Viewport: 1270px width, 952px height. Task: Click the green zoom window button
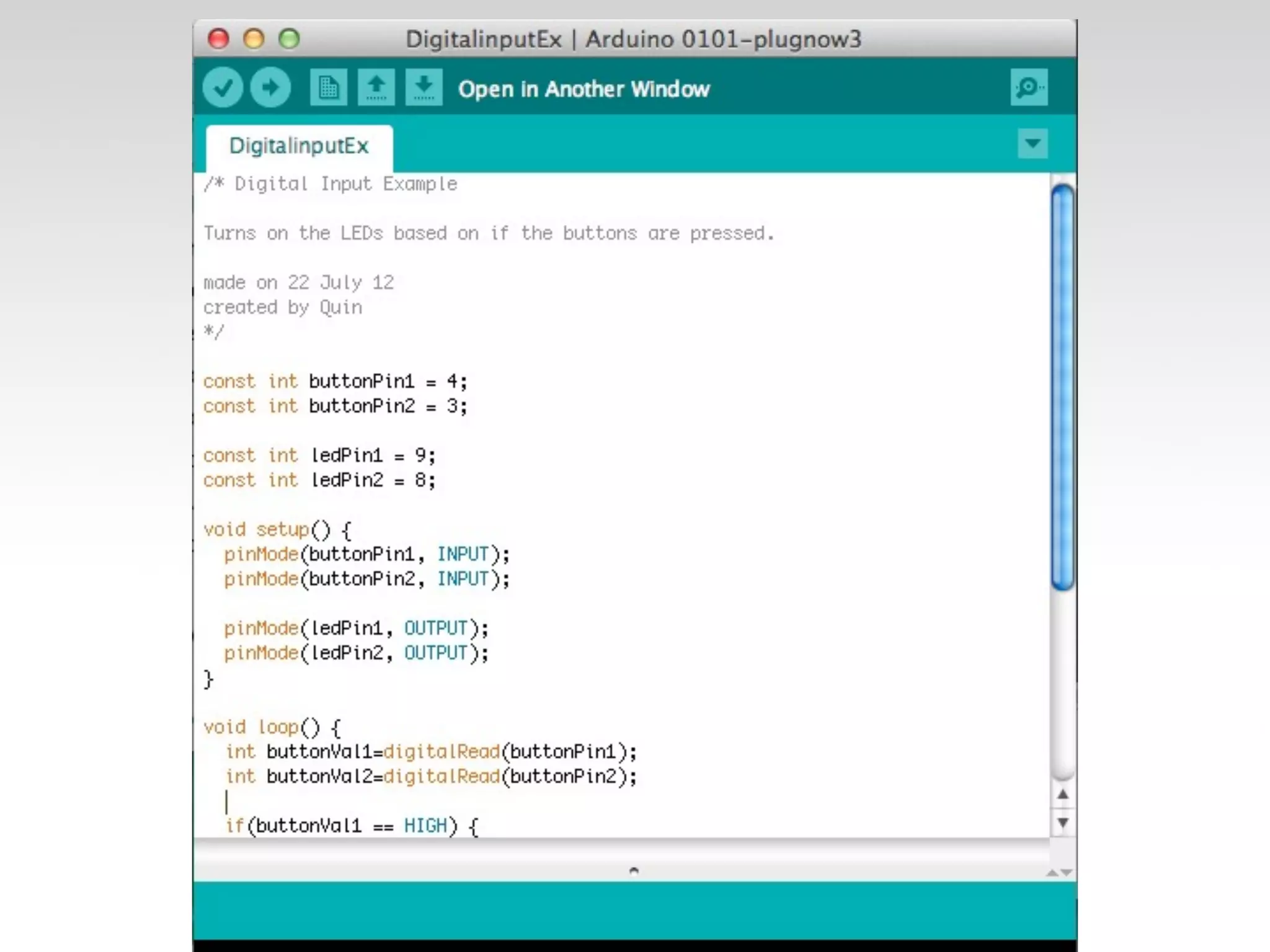(x=289, y=39)
